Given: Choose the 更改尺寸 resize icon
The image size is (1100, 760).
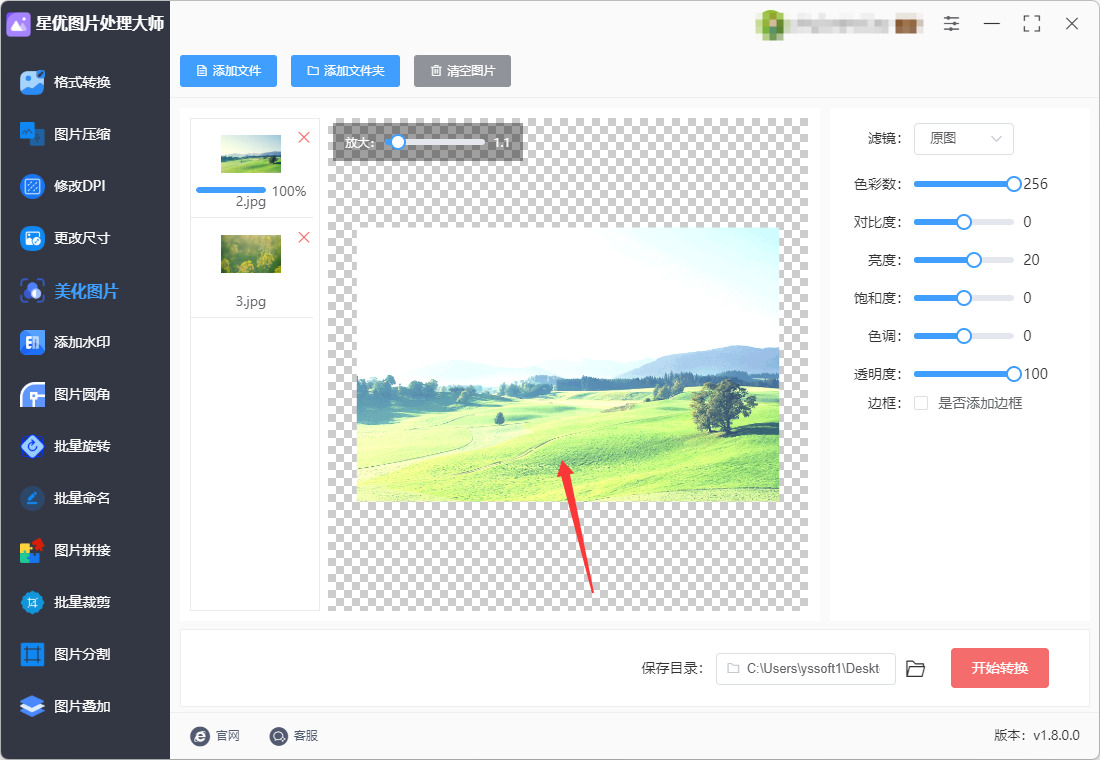Looking at the screenshot, I should pyautogui.click(x=32, y=239).
